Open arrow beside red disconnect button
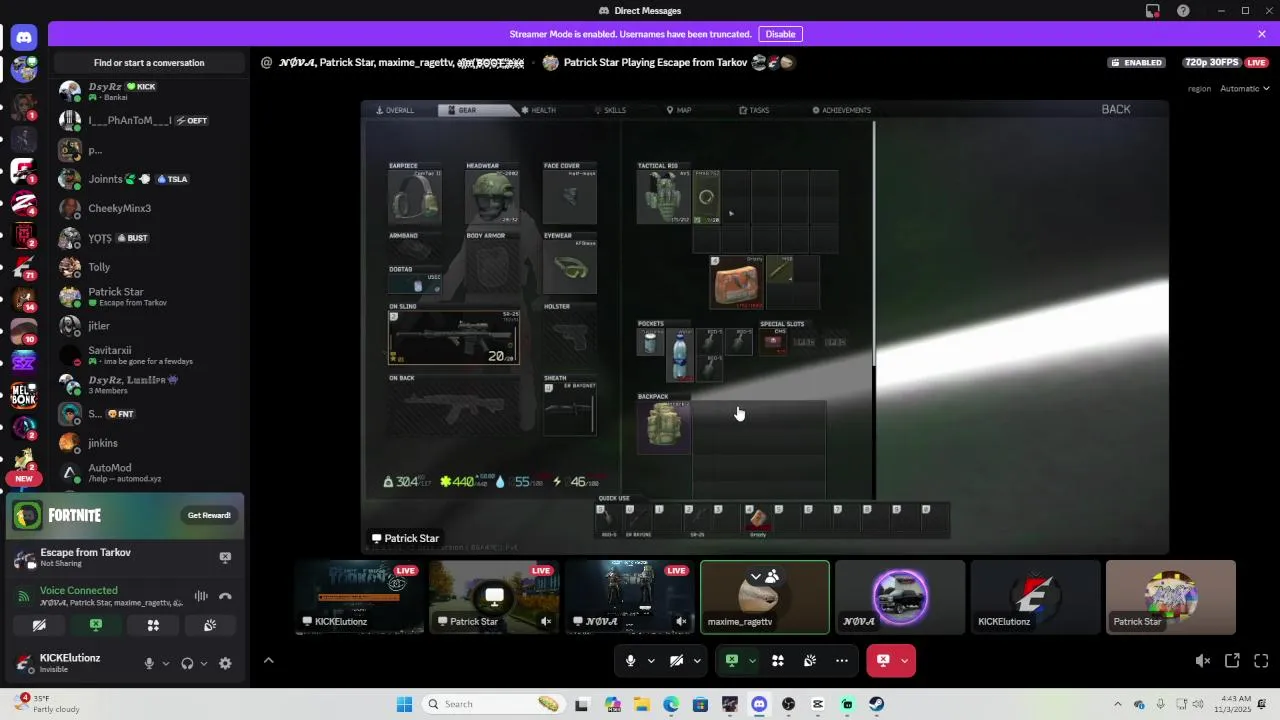1280x720 pixels. [x=905, y=661]
